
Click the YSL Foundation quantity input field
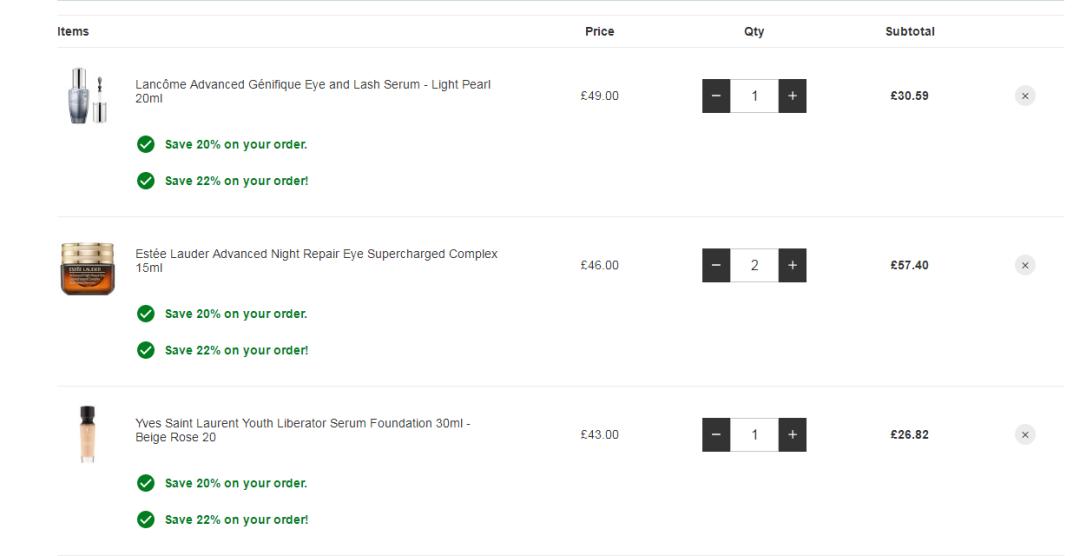coord(754,435)
